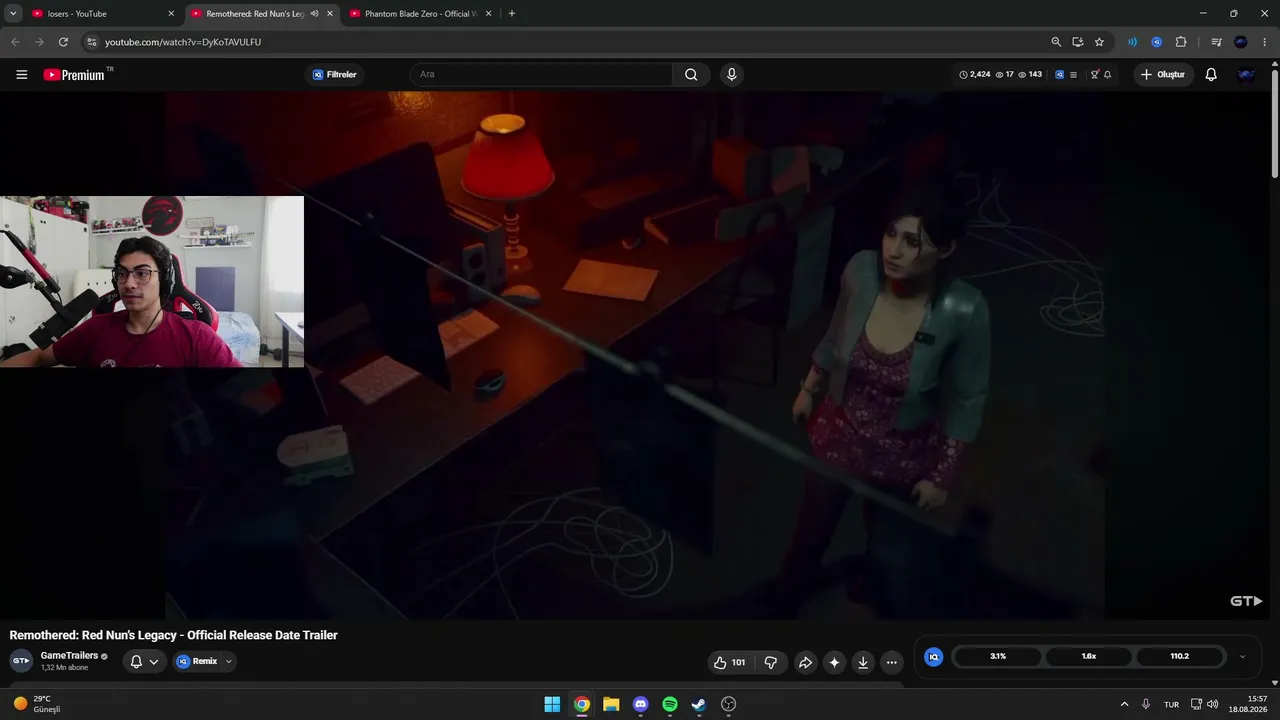
Task: Close the losers - YouTube tab
Action: (171, 14)
